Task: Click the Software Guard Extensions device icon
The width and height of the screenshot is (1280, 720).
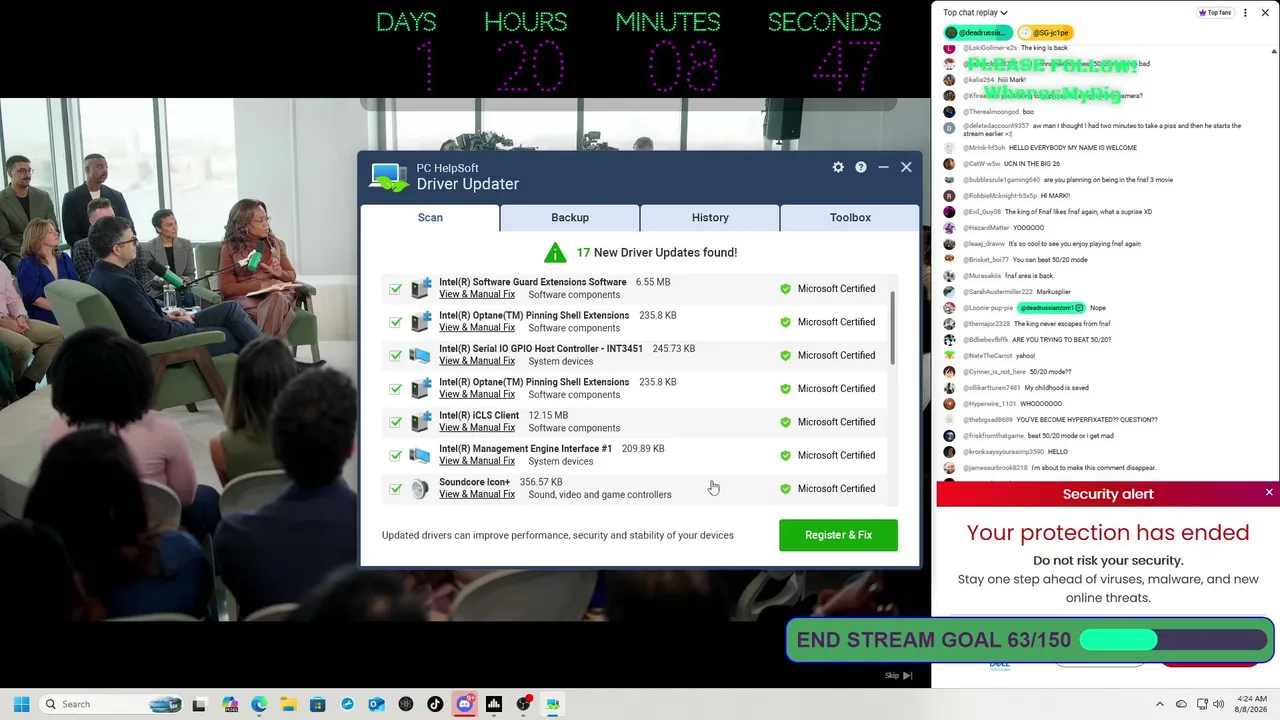Action: 420,288
